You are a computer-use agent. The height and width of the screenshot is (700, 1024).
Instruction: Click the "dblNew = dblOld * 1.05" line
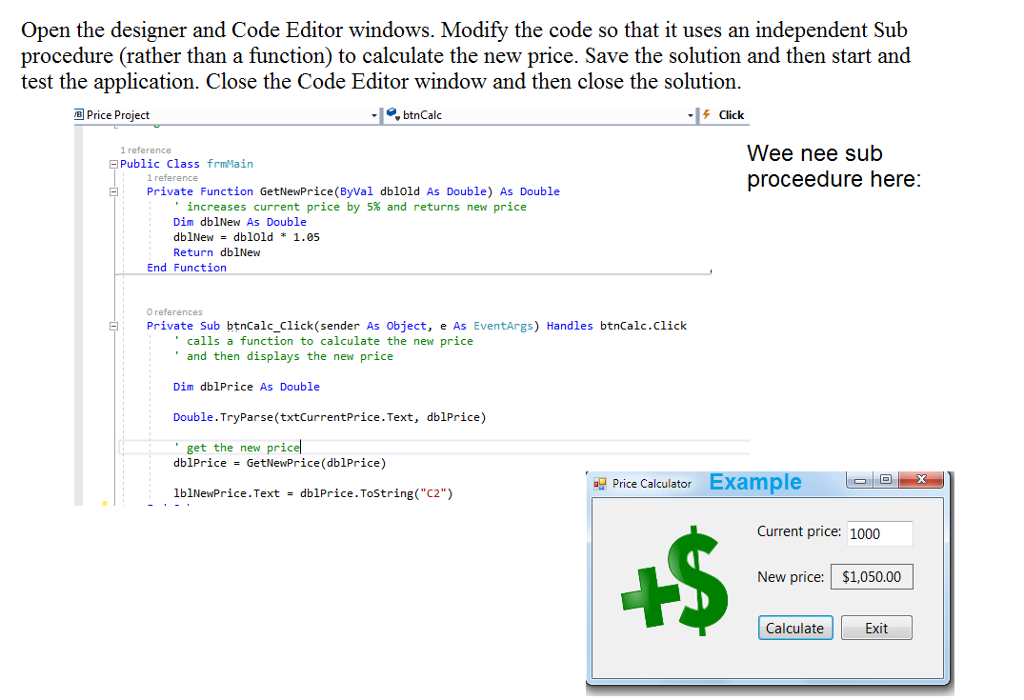(246, 237)
